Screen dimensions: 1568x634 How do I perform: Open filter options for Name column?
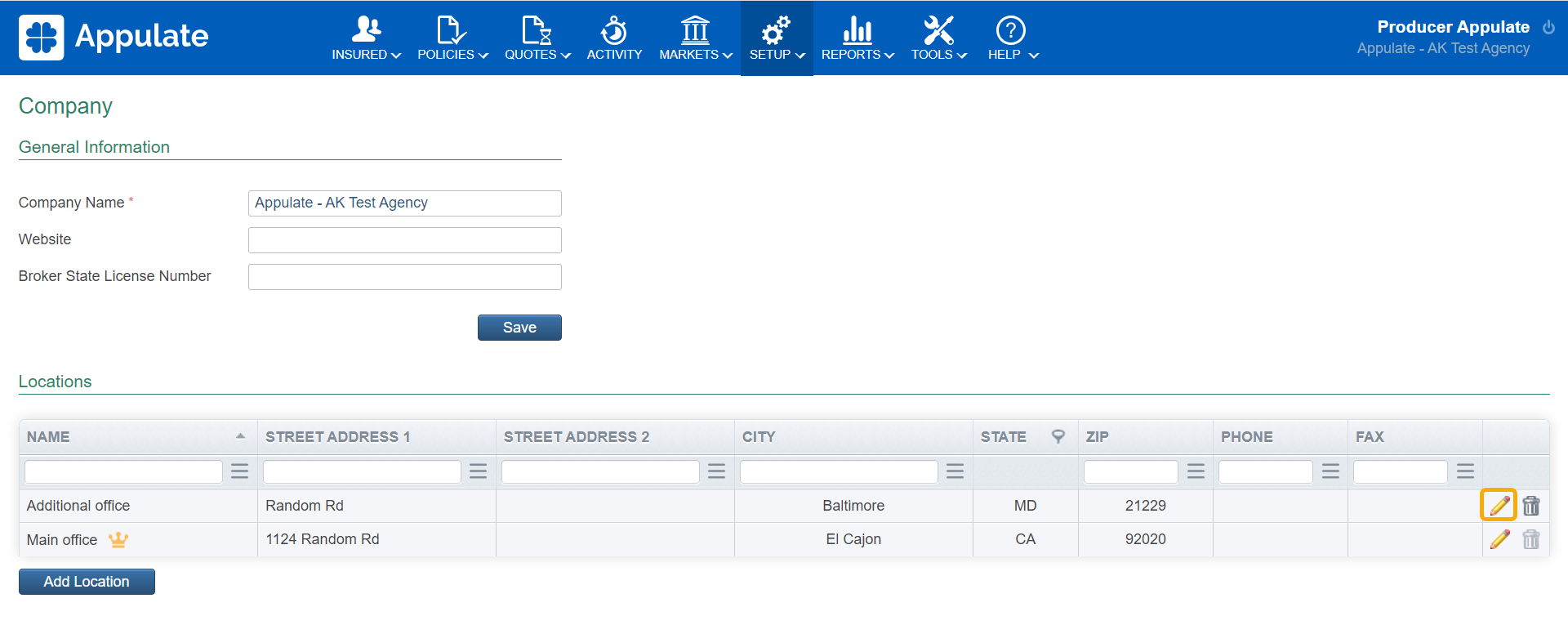click(239, 471)
